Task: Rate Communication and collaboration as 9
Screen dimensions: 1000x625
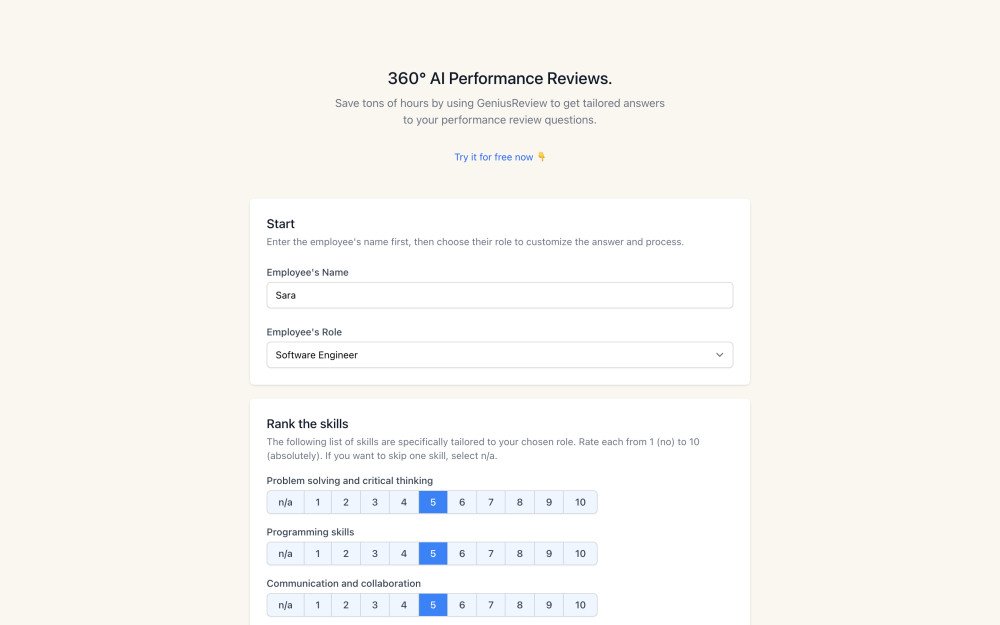Action: point(549,605)
